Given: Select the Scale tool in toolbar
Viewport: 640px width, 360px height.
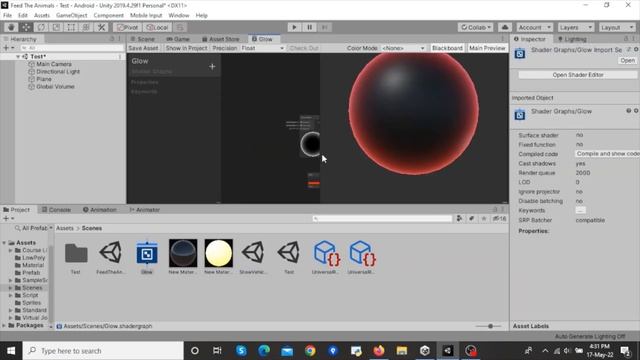Looking at the screenshot, I should [56, 27].
